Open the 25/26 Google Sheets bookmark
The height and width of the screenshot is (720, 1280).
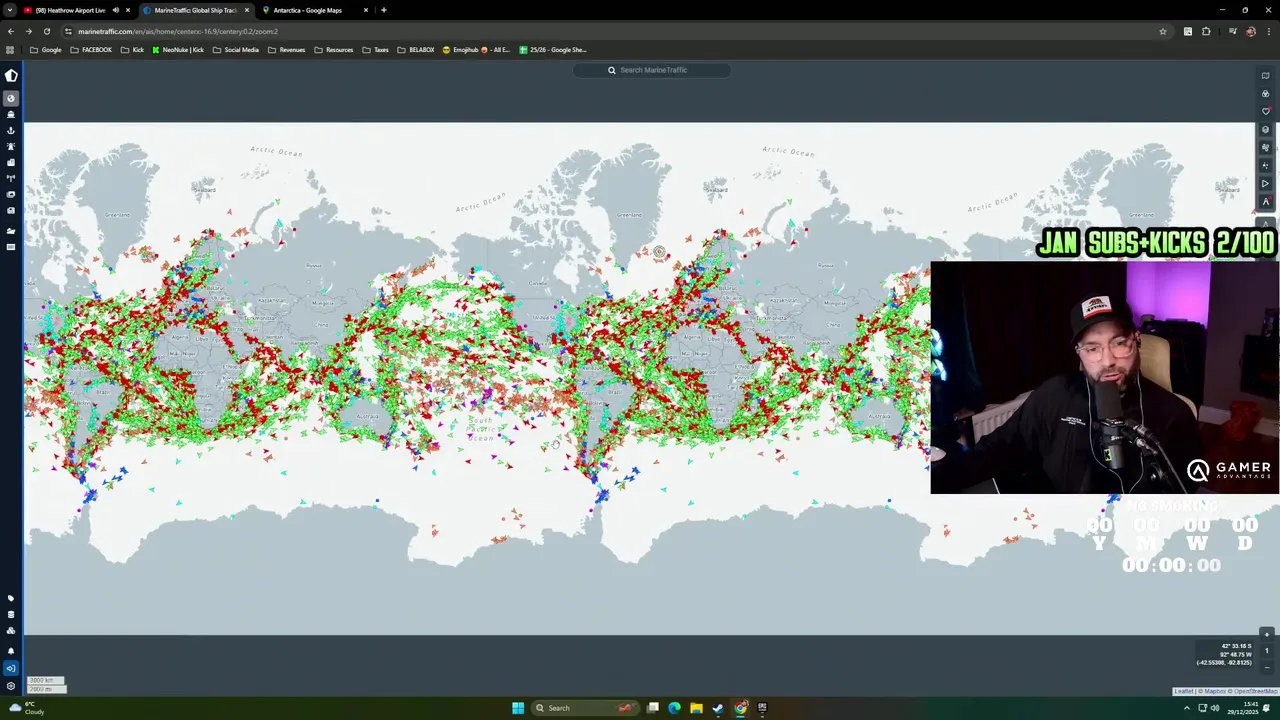553,50
